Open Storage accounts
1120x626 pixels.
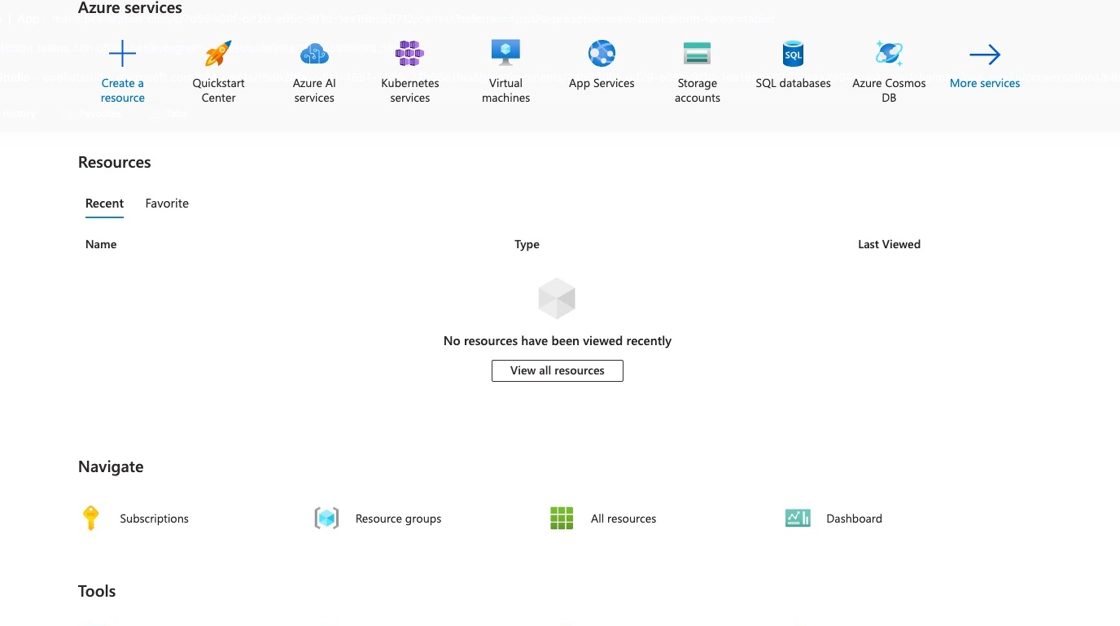[697, 67]
